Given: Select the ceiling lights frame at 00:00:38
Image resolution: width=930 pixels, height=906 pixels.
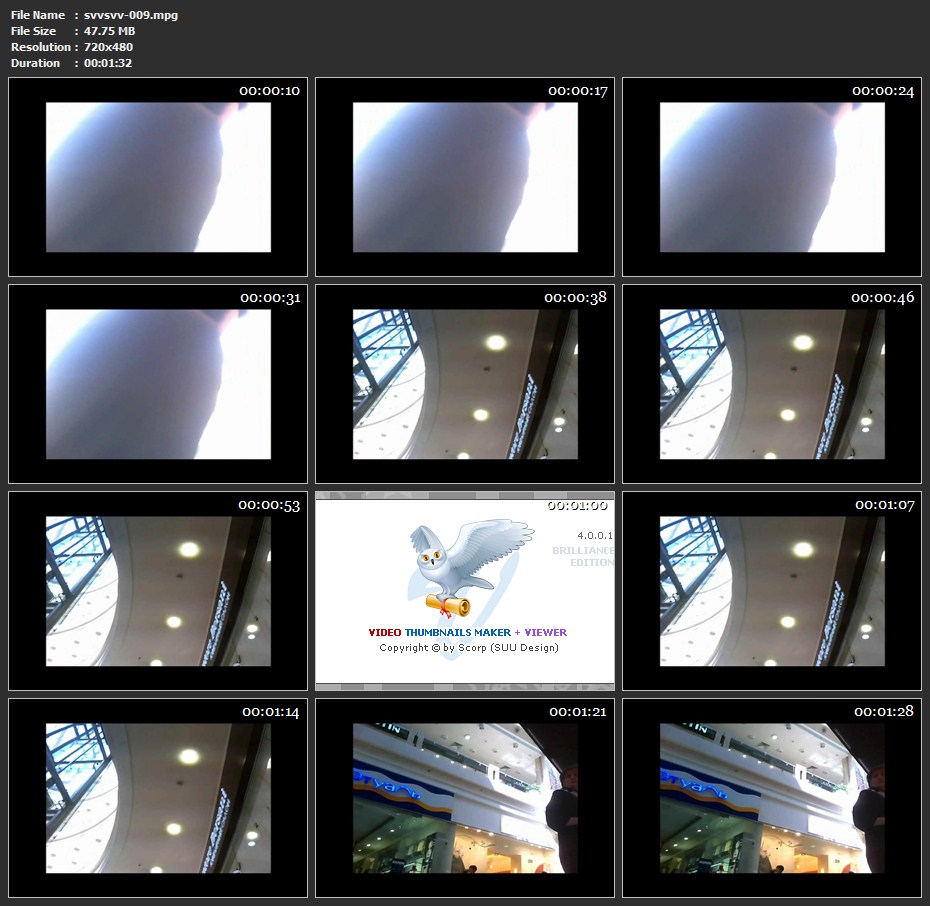Looking at the screenshot, I should pos(465,384).
